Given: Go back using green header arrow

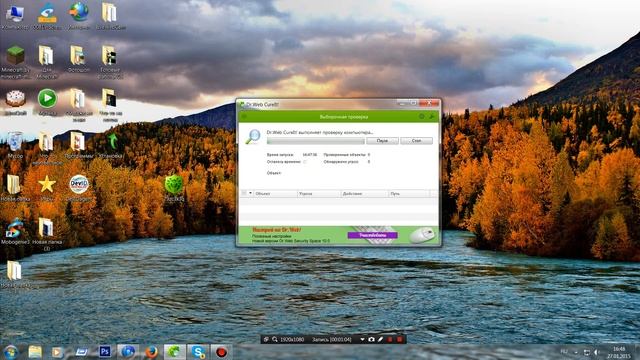Looking at the screenshot, I should point(244,117).
